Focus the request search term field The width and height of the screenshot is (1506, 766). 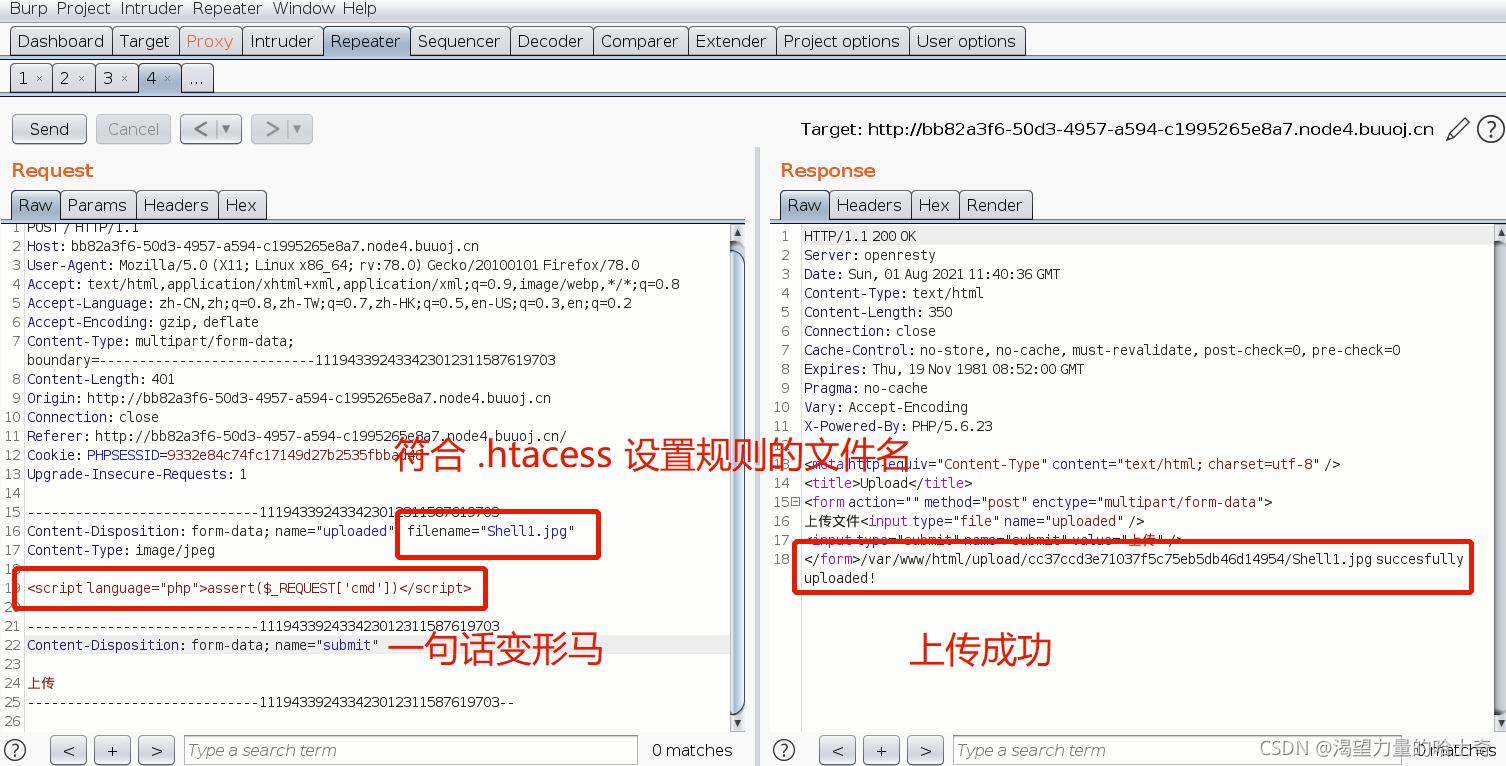(x=410, y=750)
